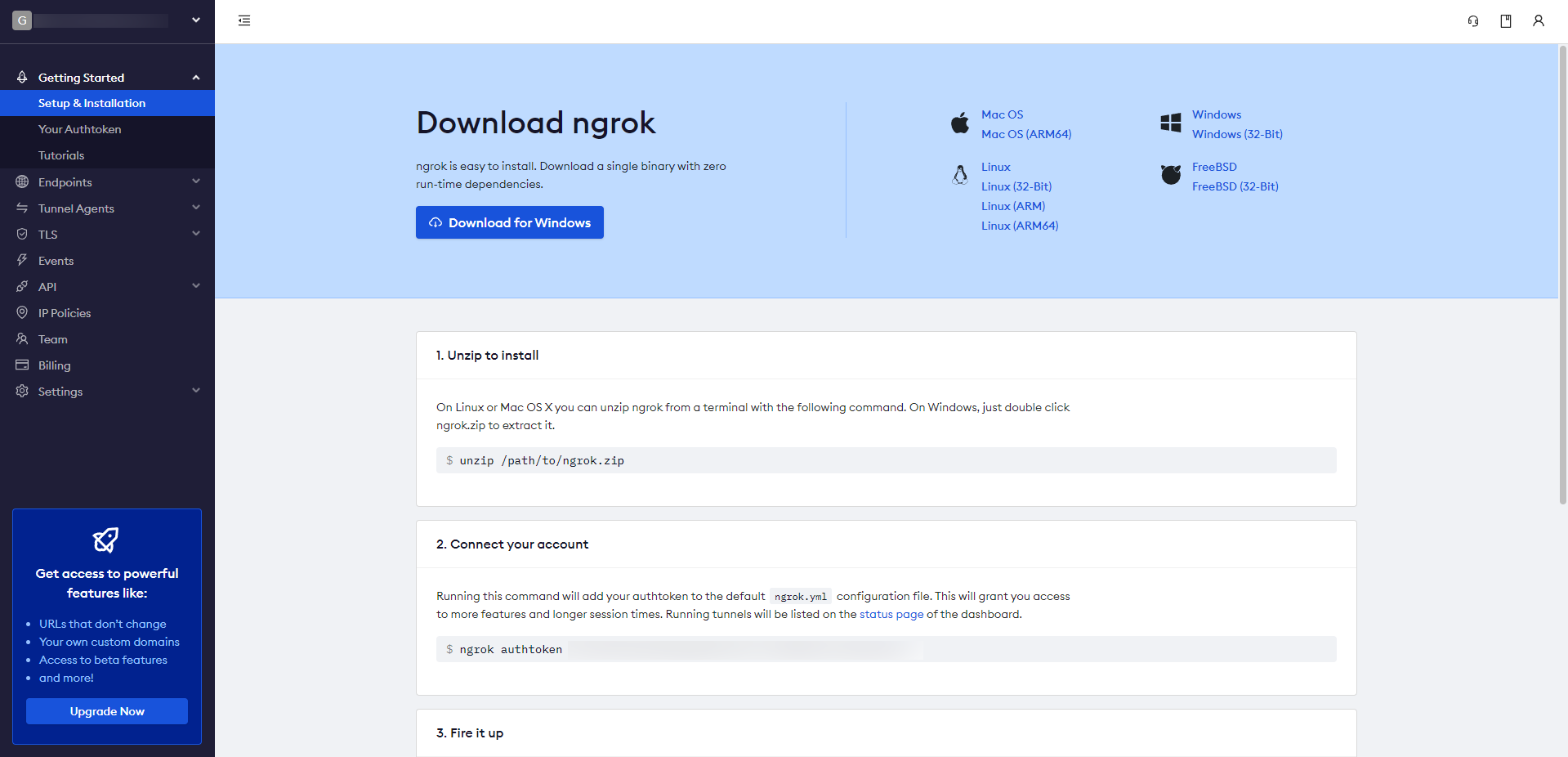Open the documentation book icon
This screenshot has height=757, width=1568.
click(x=1506, y=21)
